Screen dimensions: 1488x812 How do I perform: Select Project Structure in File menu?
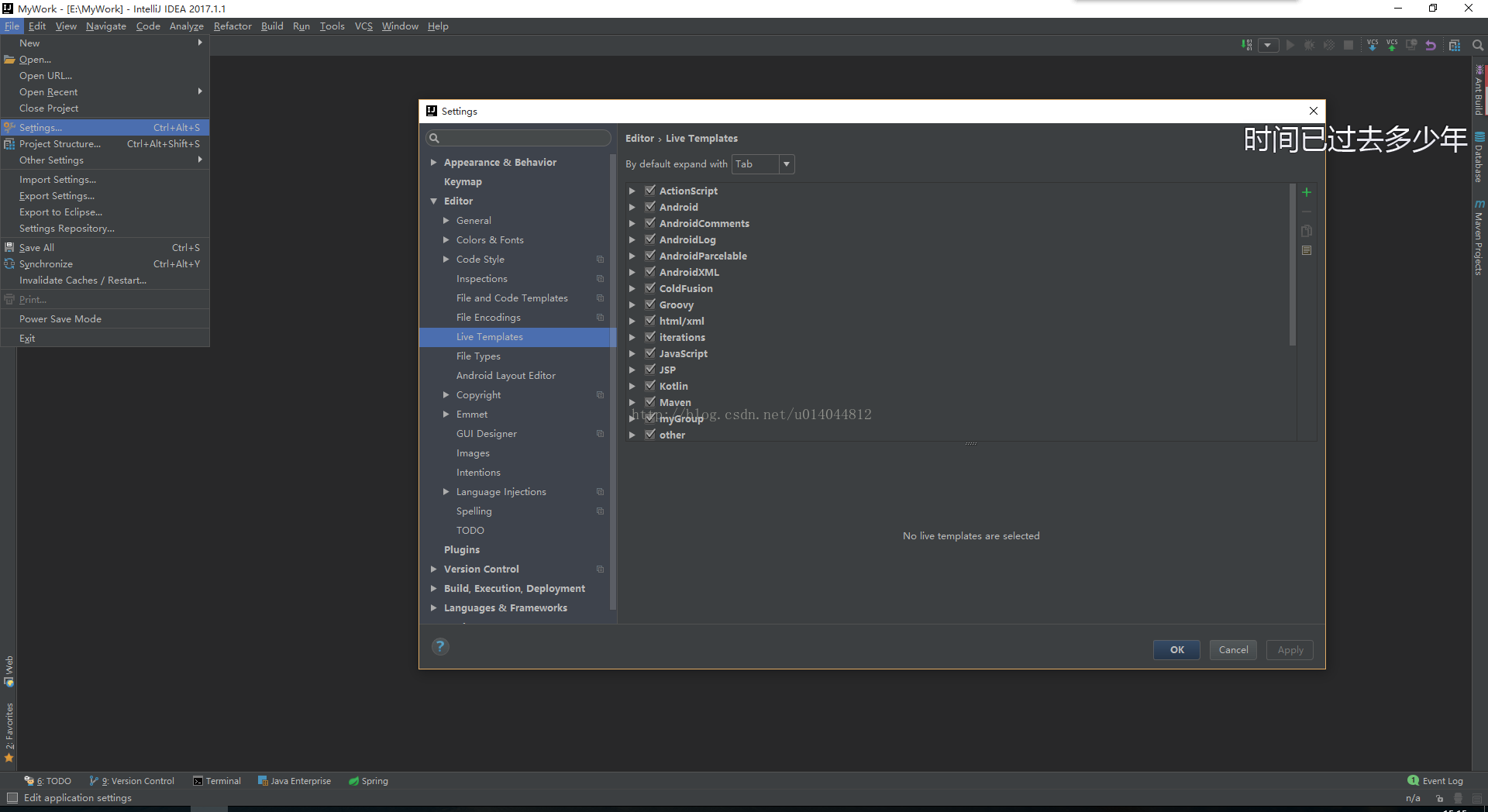coord(105,144)
